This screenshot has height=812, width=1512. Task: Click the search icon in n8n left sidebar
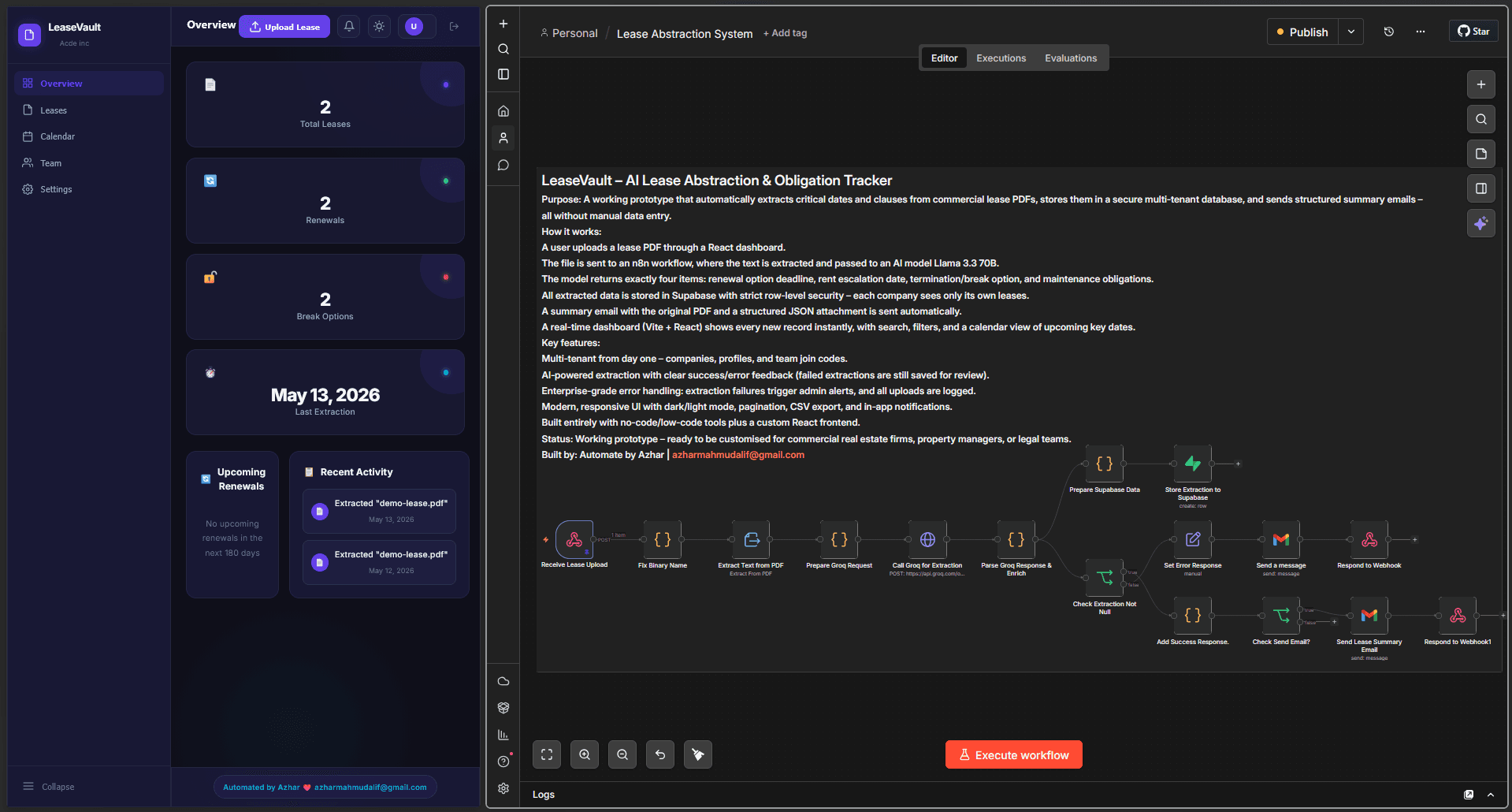tap(503, 49)
